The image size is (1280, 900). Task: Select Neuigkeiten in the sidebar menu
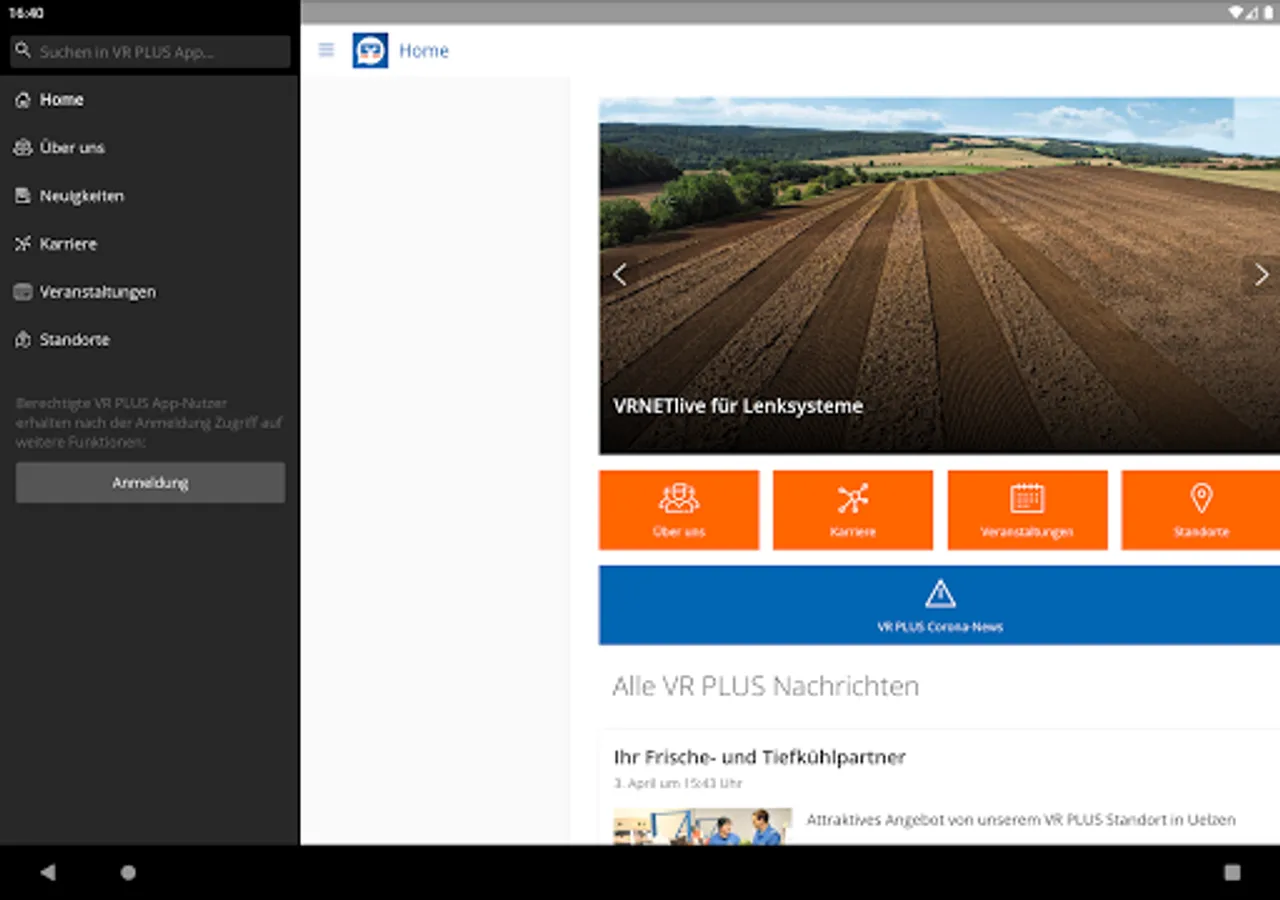[150, 196]
